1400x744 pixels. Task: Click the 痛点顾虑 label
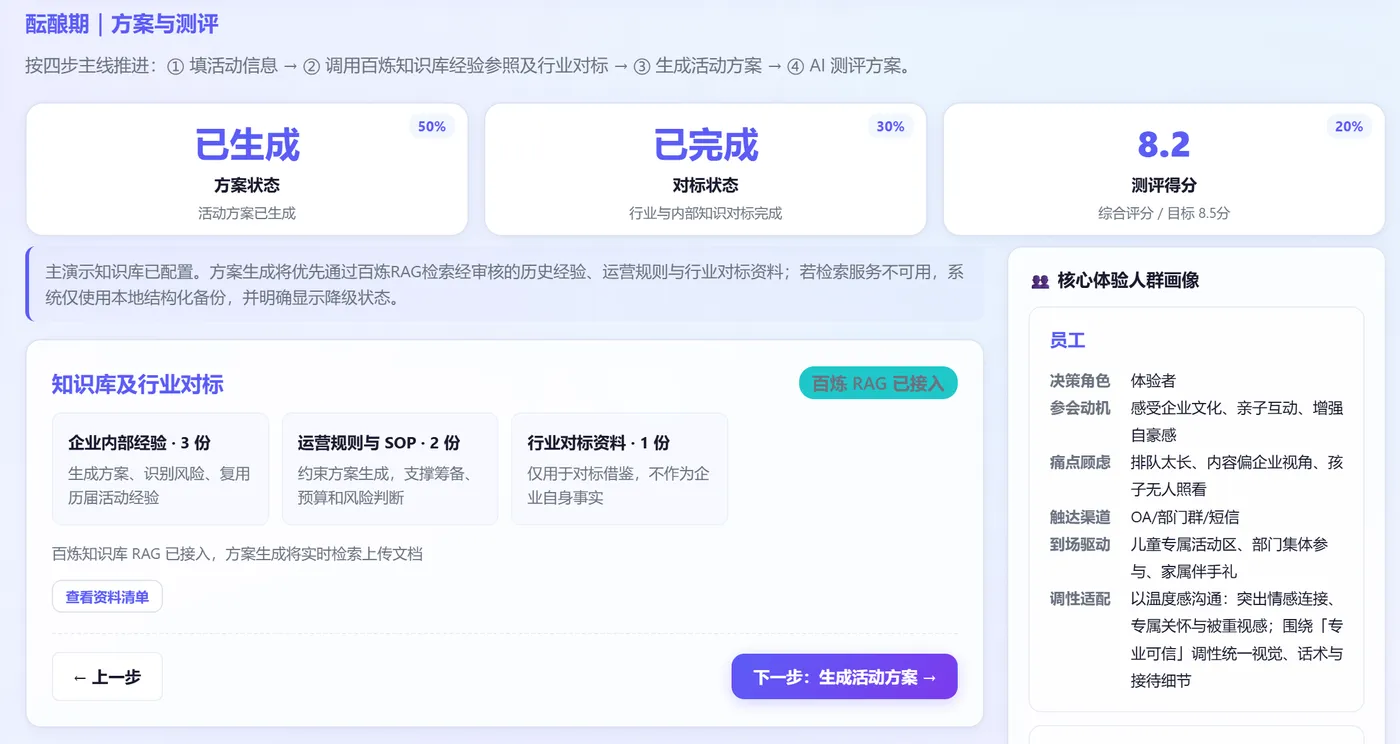click(1080, 462)
